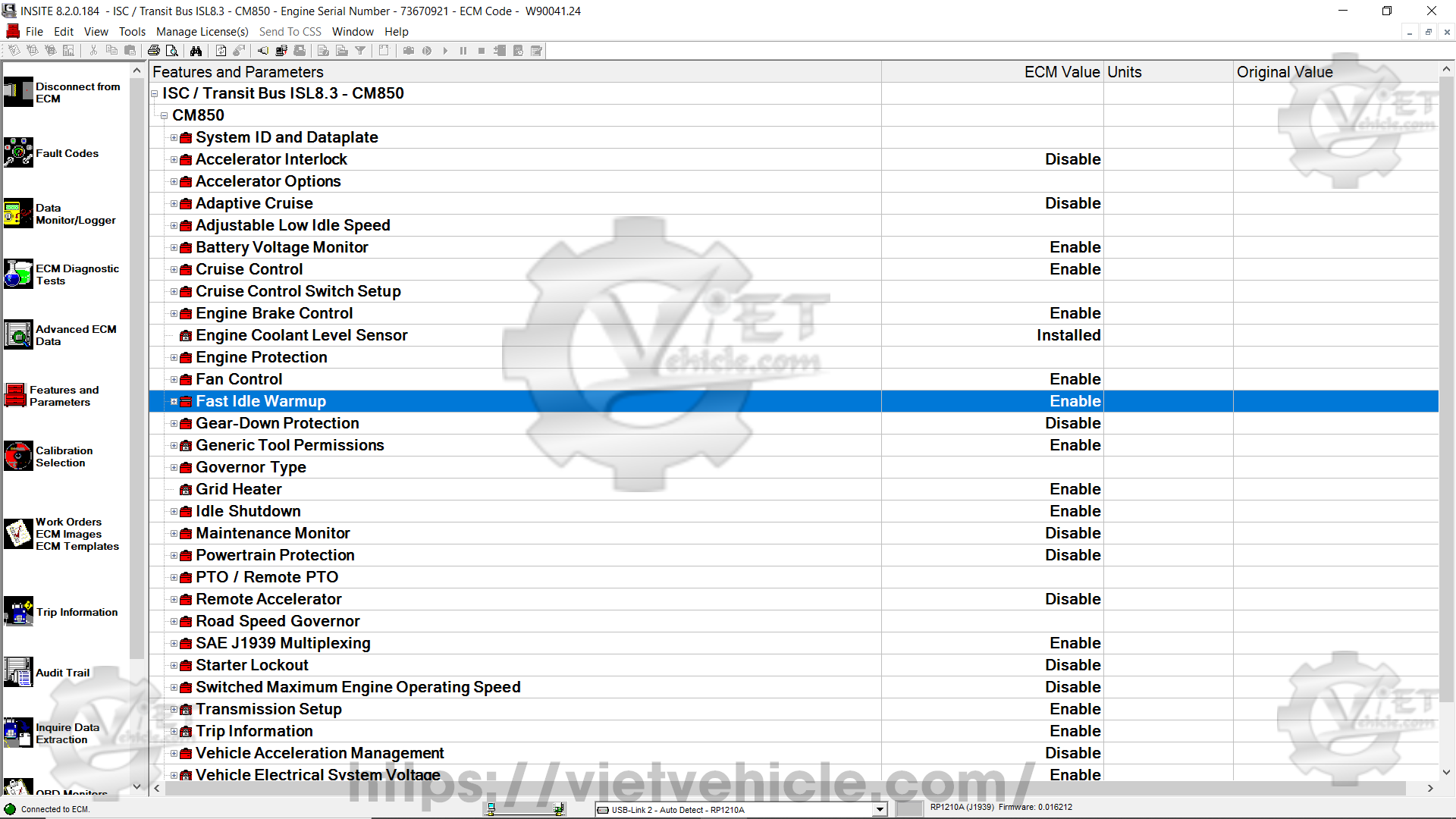
Task: Open Trip Information from sidebar
Action: coord(19,611)
